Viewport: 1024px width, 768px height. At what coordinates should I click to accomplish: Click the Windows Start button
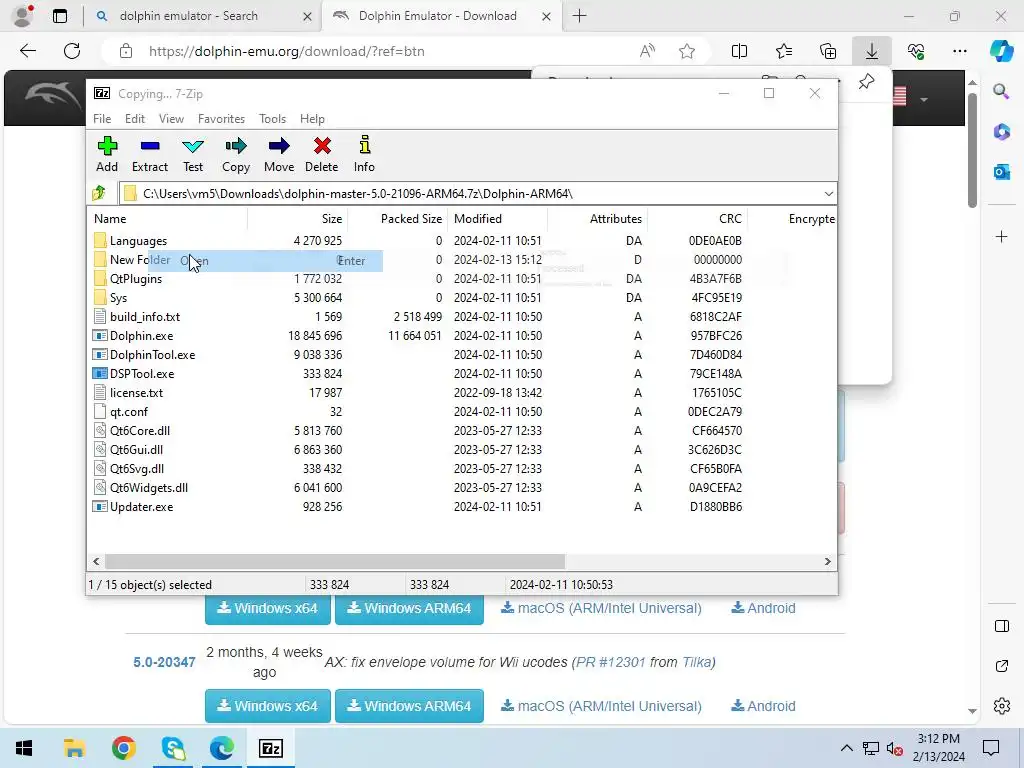(x=24, y=748)
